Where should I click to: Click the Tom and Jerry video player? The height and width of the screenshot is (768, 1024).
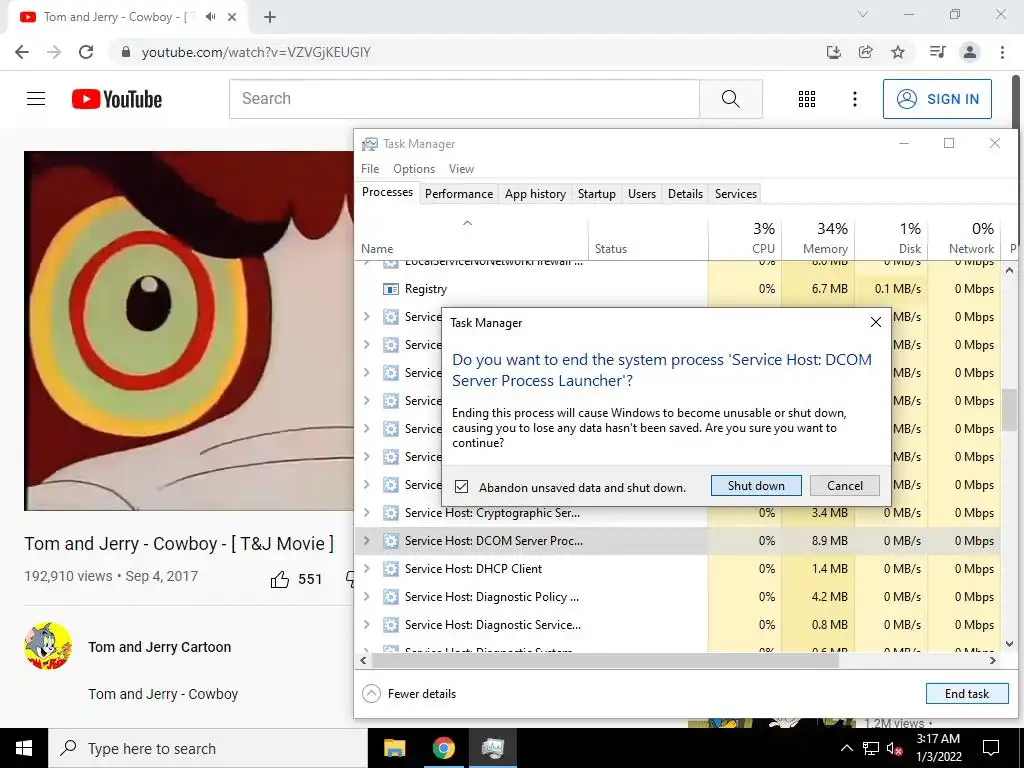(189, 330)
